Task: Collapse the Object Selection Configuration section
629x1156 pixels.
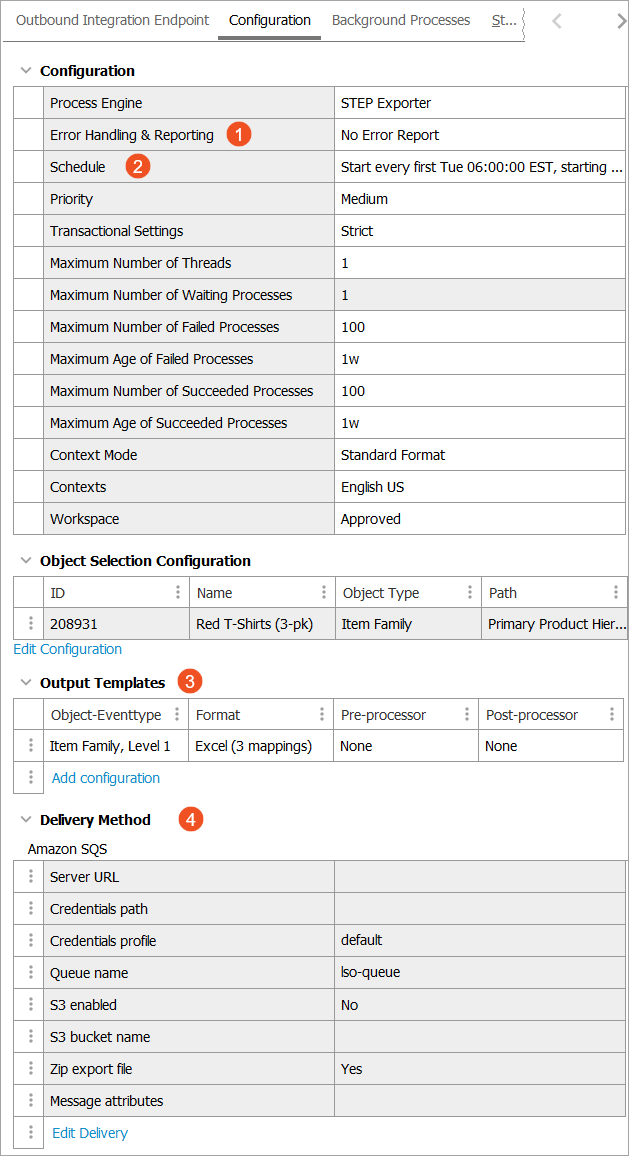Action: point(25,561)
